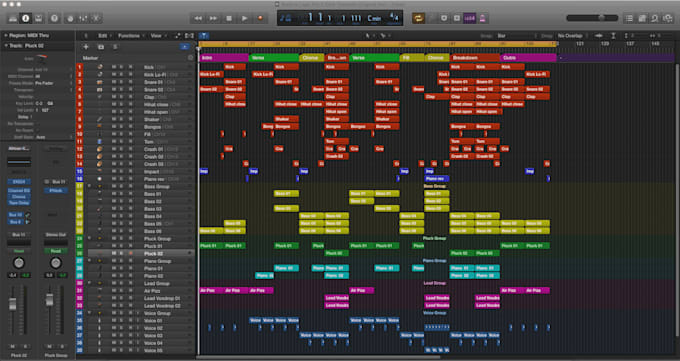Open the Note Pads button

click(642, 18)
